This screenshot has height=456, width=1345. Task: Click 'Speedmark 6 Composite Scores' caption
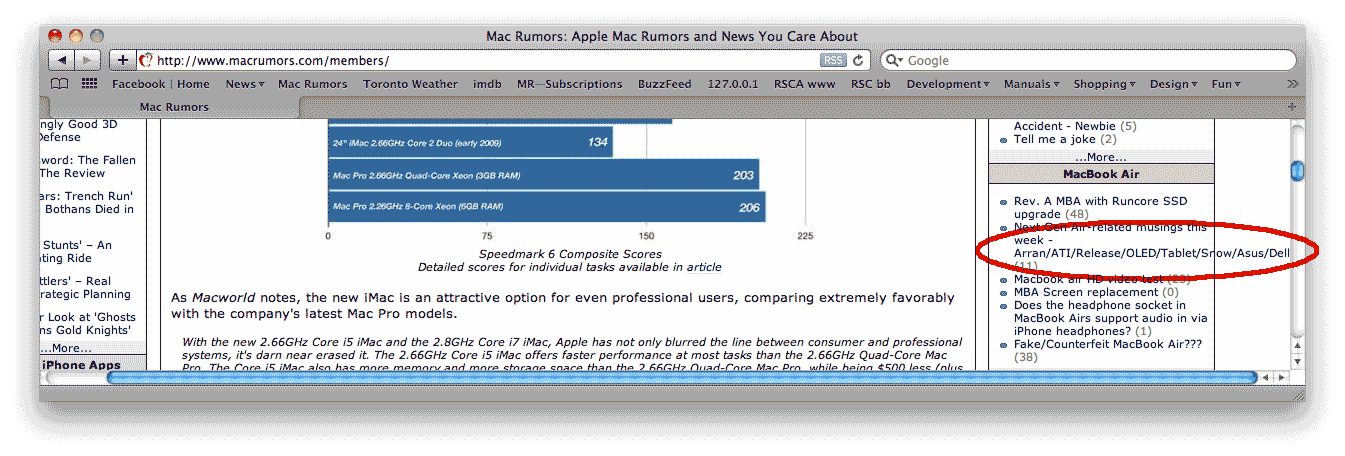tap(570, 254)
